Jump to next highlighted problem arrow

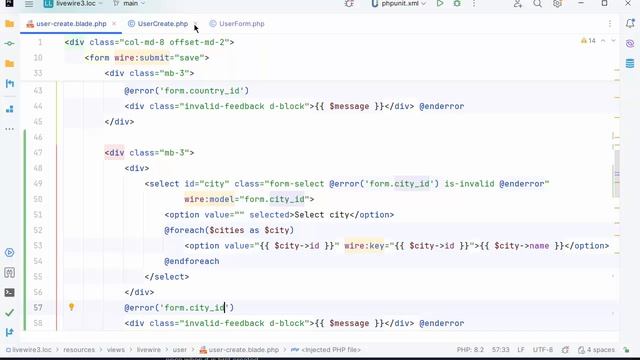pos(613,41)
